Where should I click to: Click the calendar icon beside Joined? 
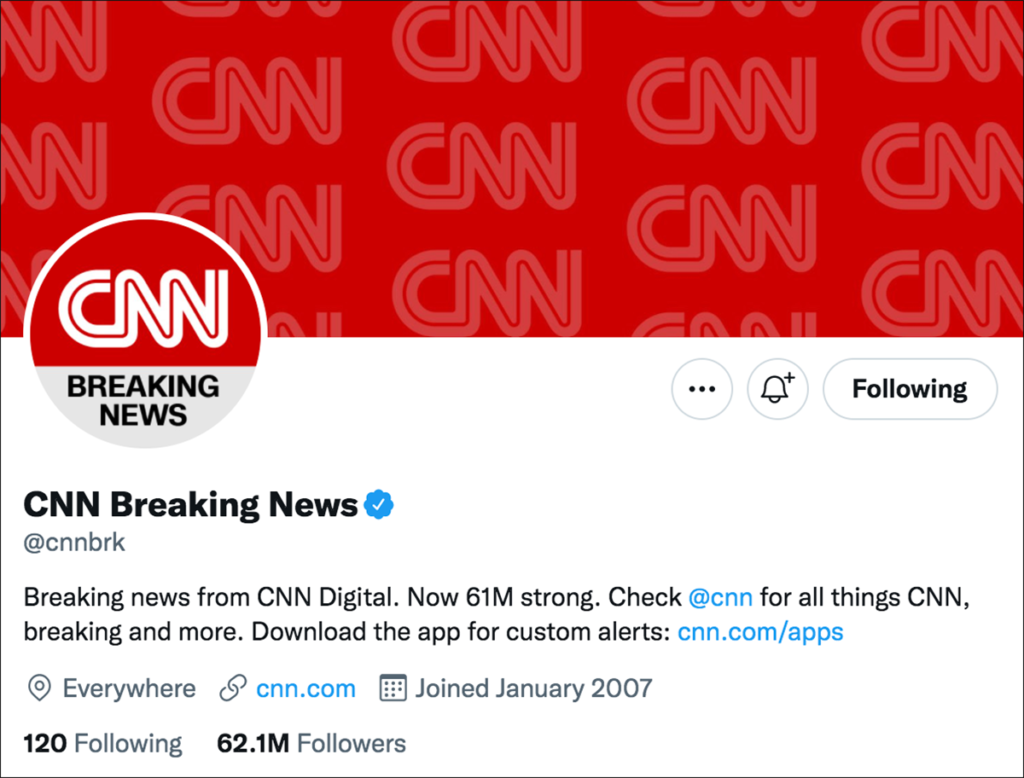coord(393,689)
